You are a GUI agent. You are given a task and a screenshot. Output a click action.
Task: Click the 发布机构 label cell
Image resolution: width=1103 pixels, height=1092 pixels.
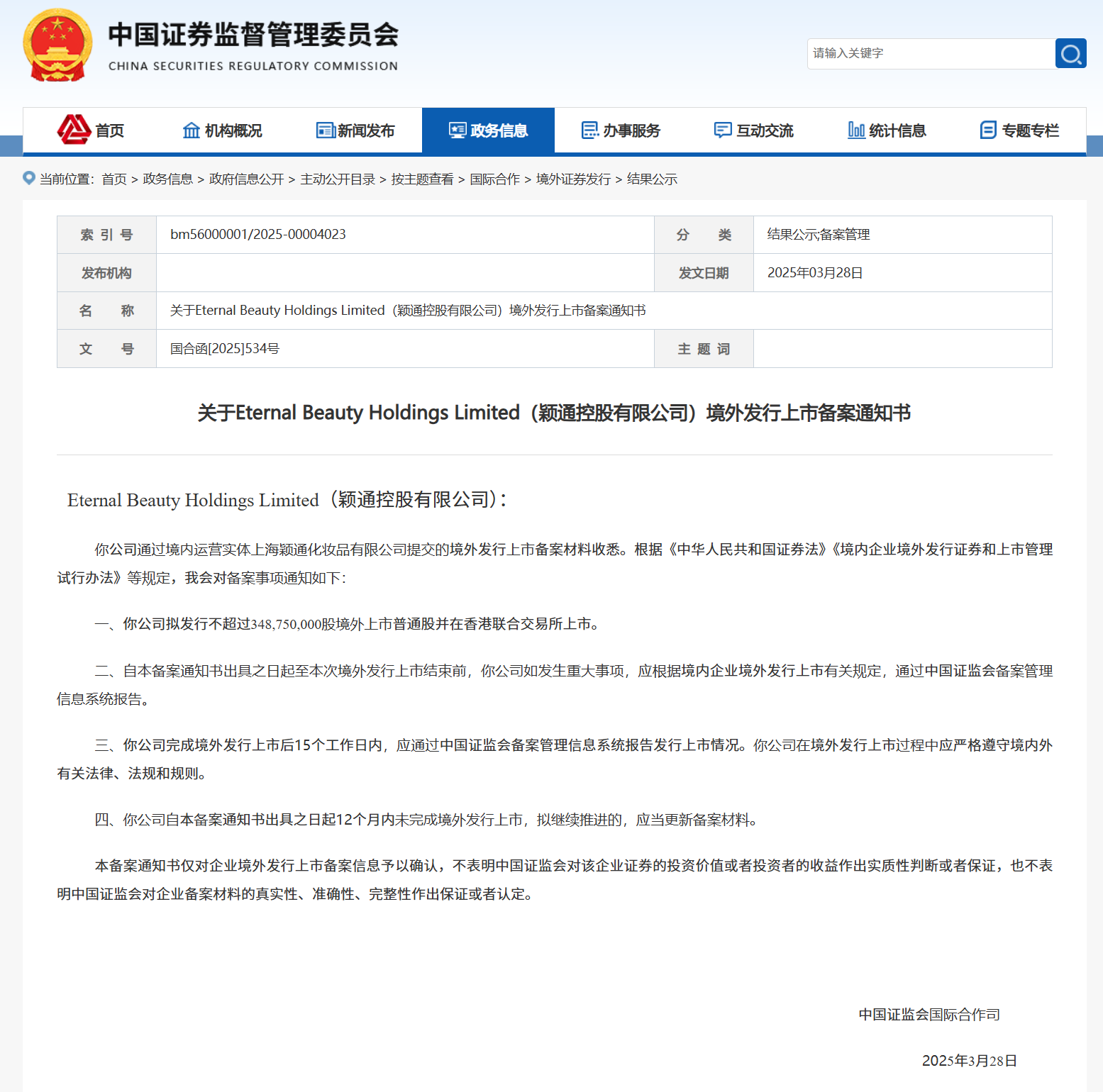106,273
